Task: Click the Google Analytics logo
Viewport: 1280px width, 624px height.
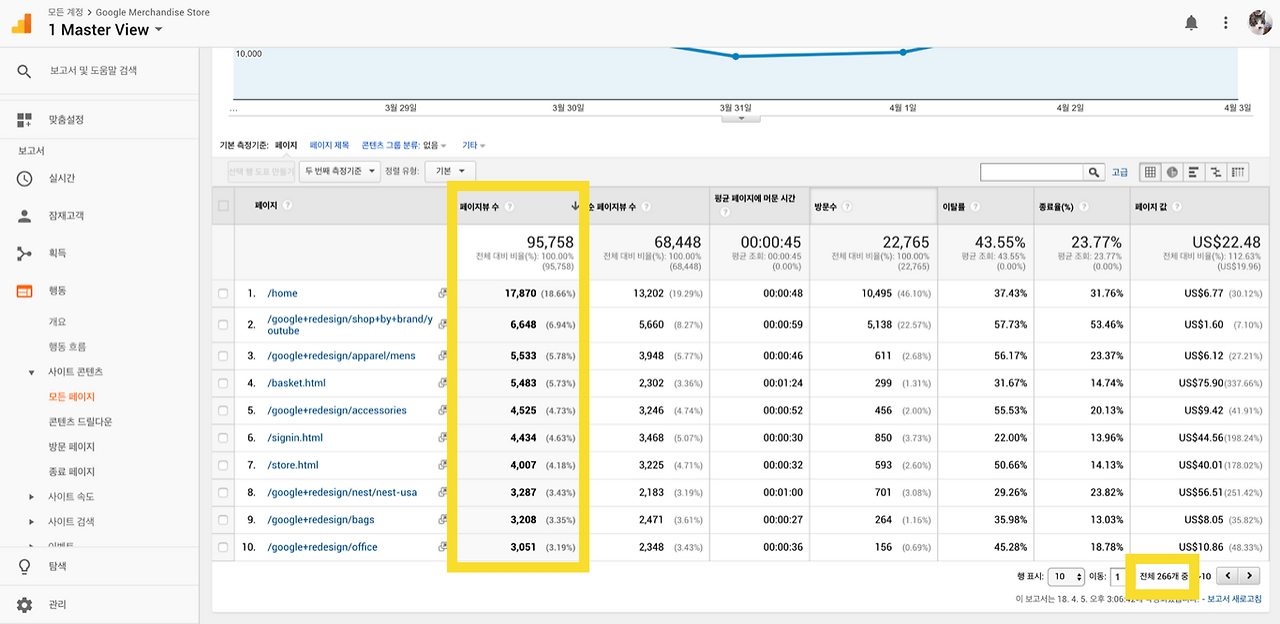Action: pyautogui.click(x=21, y=23)
